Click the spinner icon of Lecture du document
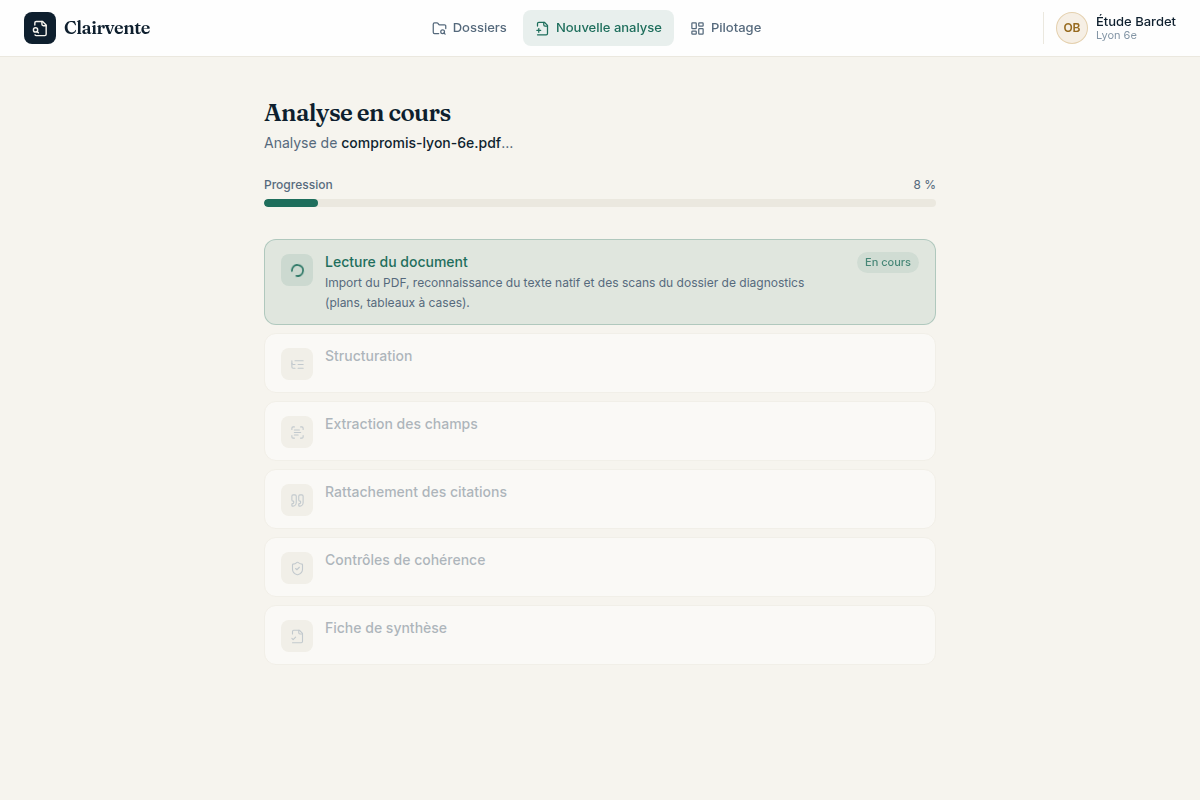The width and height of the screenshot is (1200, 800). tap(297, 270)
